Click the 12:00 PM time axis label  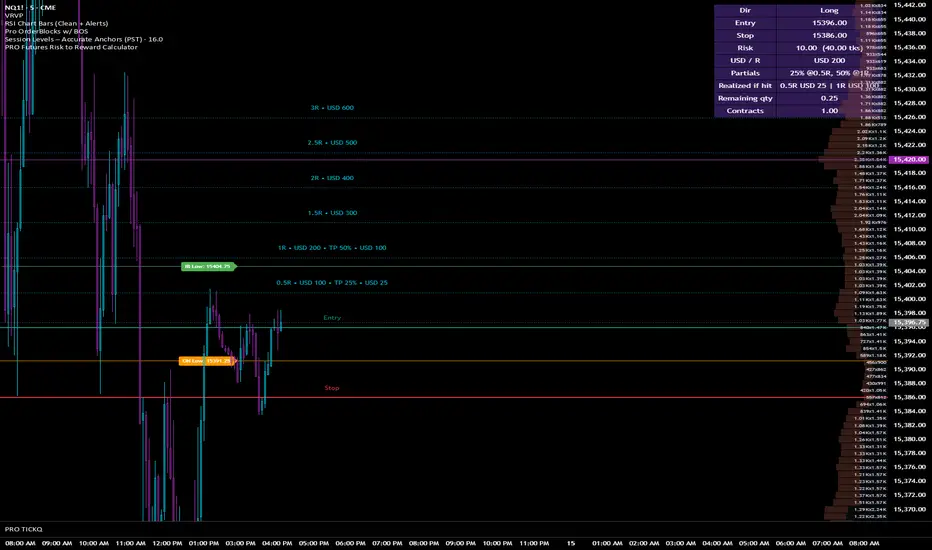pyautogui.click(x=167, y=543)
